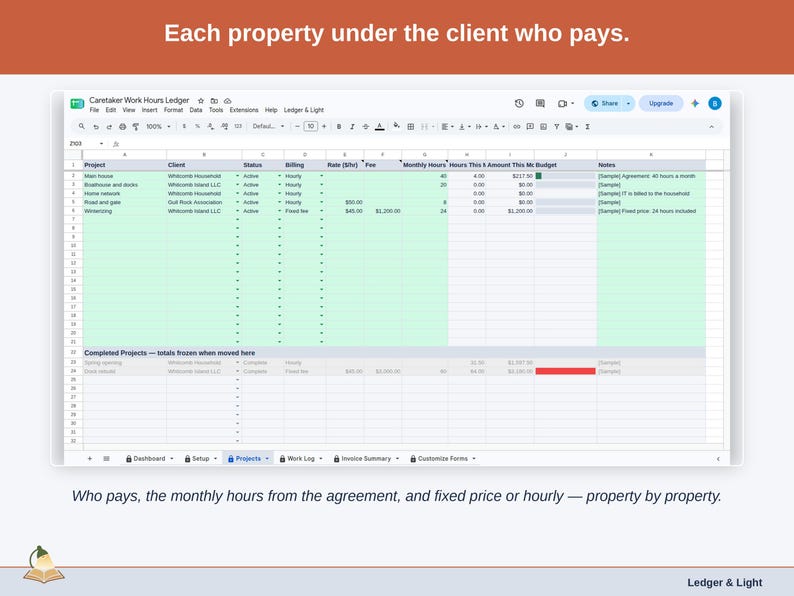Star the Caretaker Work Hours Ledger
Screen dimensions: 794x596
pos(201,101)
